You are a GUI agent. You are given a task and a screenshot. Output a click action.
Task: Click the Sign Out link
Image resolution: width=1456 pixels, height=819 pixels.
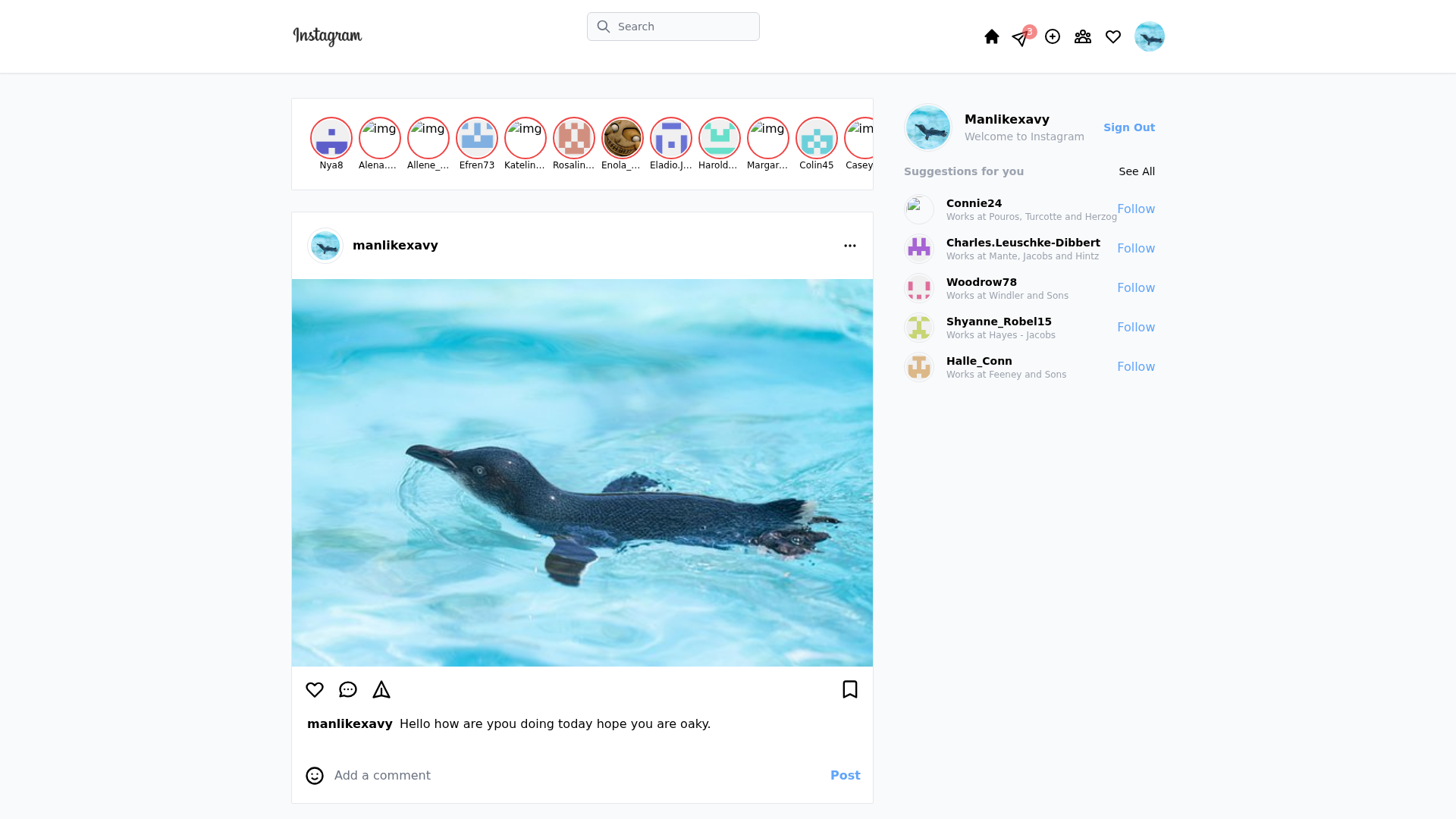point(1128,127)
